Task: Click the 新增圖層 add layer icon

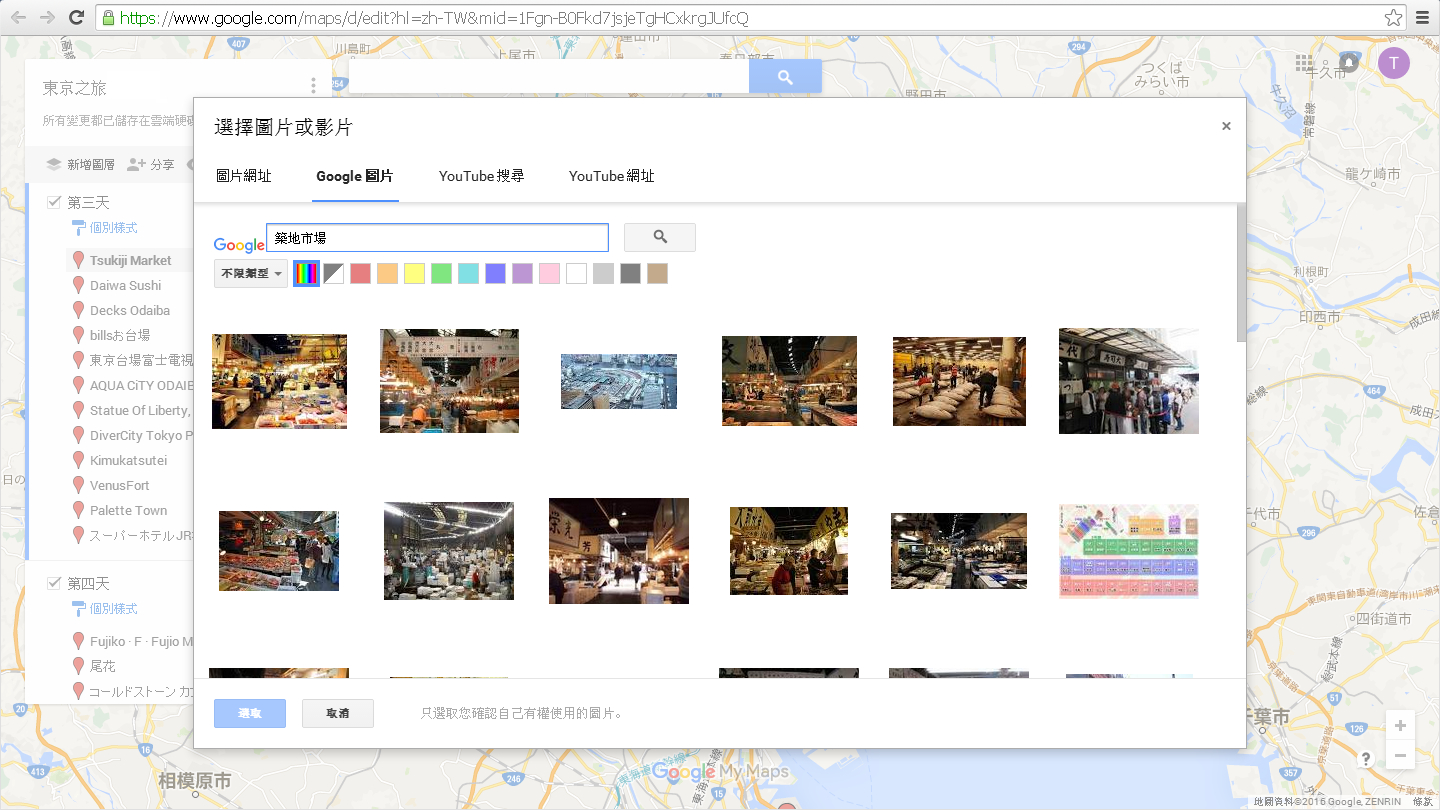Action: [x=54, y=164]
